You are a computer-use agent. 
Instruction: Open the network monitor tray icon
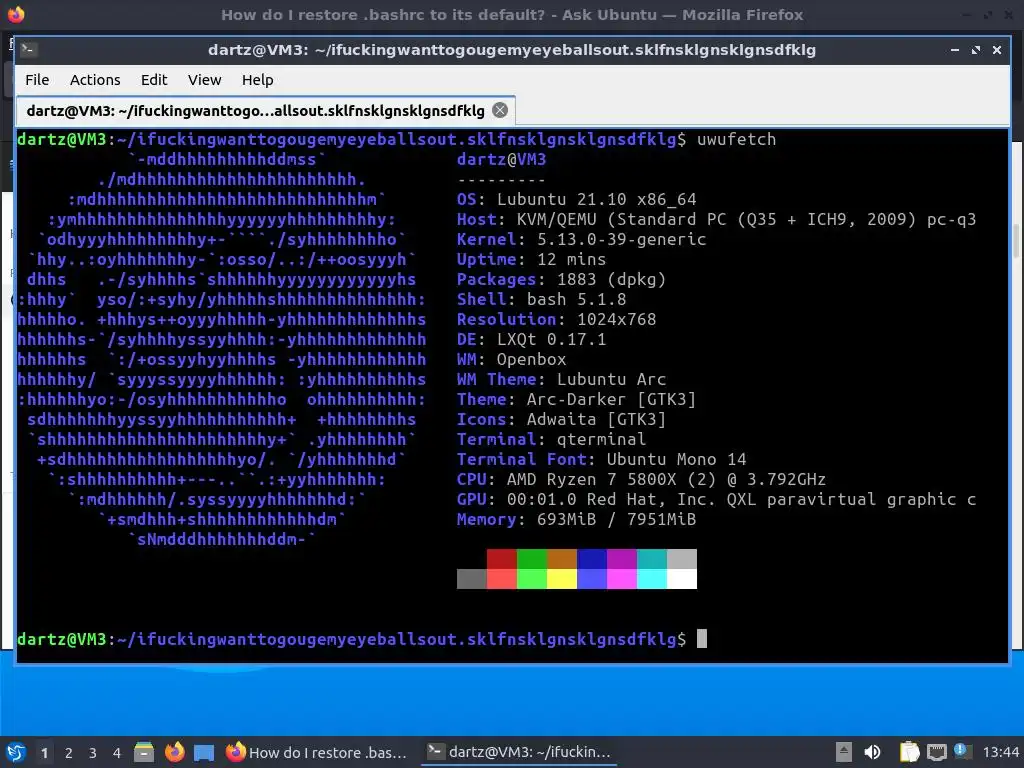pos(936,752)
